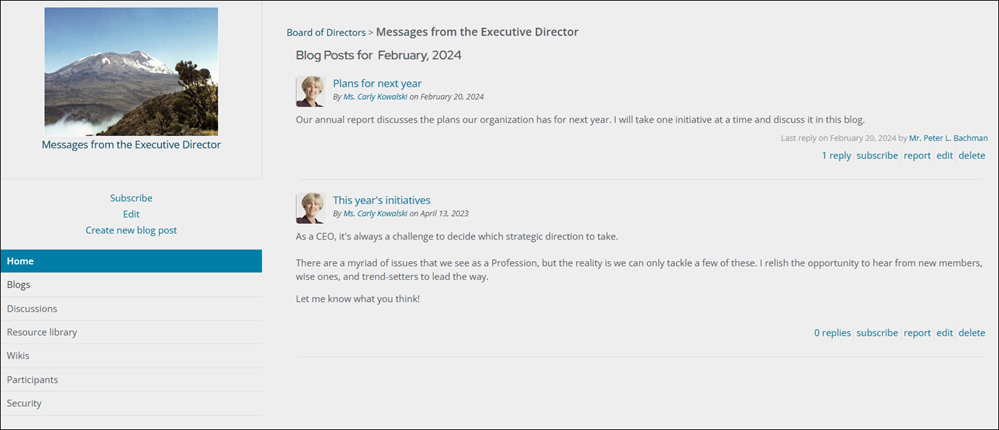This screenshot has height=430, width=999.
Task: Open the Discussions section
Action: coord(131,308)
